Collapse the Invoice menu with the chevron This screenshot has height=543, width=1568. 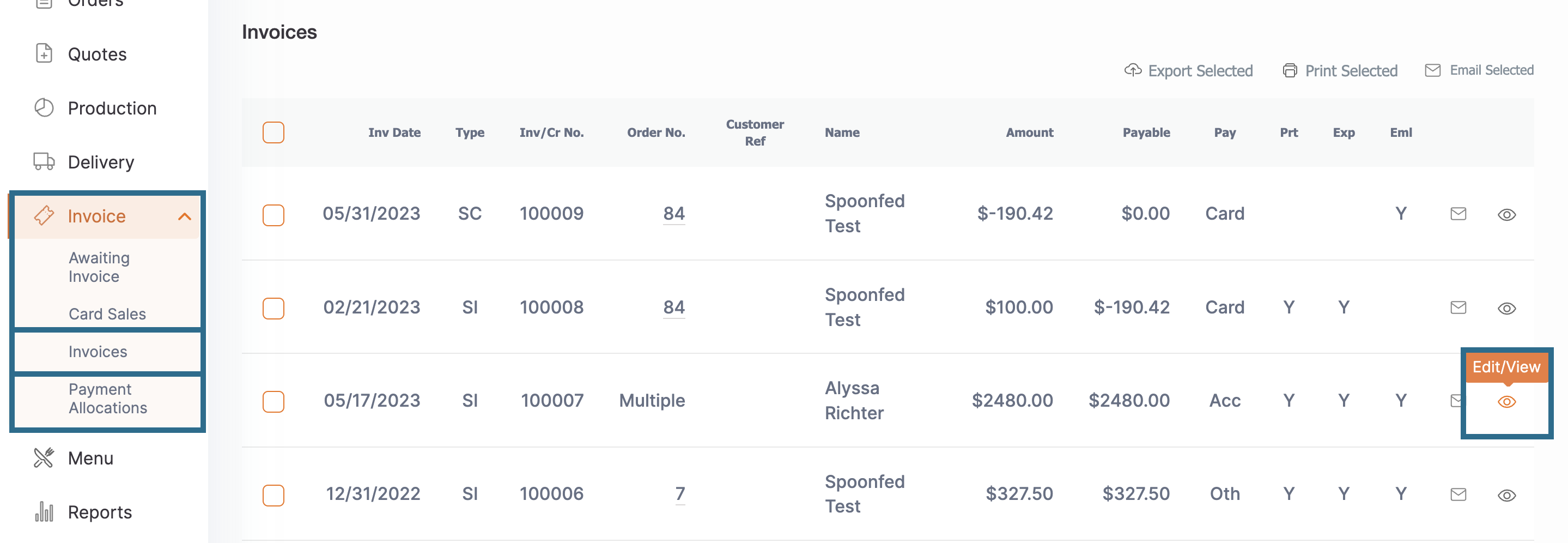185,216
